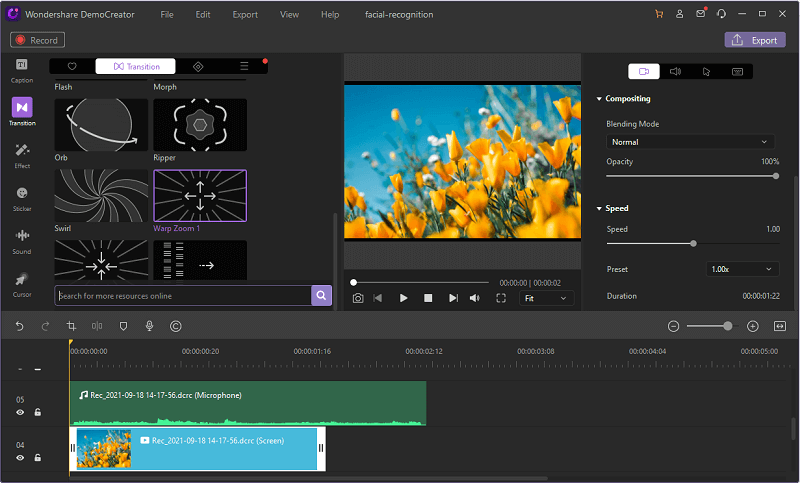The width and height of the screenshot is (800, 483).
Task: Zoom in the timeline with plus icon
Action: click(753, 326)
